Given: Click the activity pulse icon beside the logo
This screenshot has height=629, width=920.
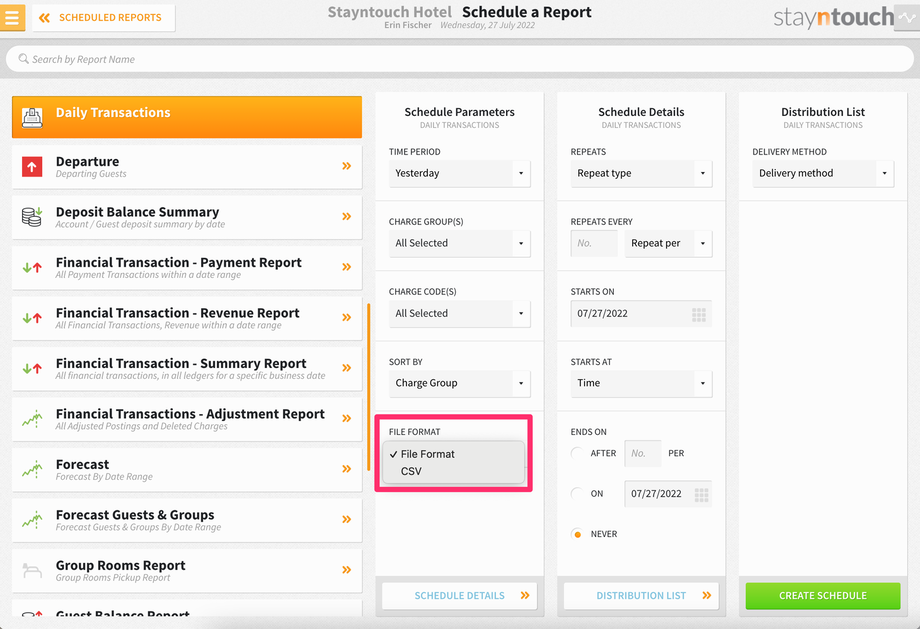Looking at the screenshot, I should coord(907,18).
